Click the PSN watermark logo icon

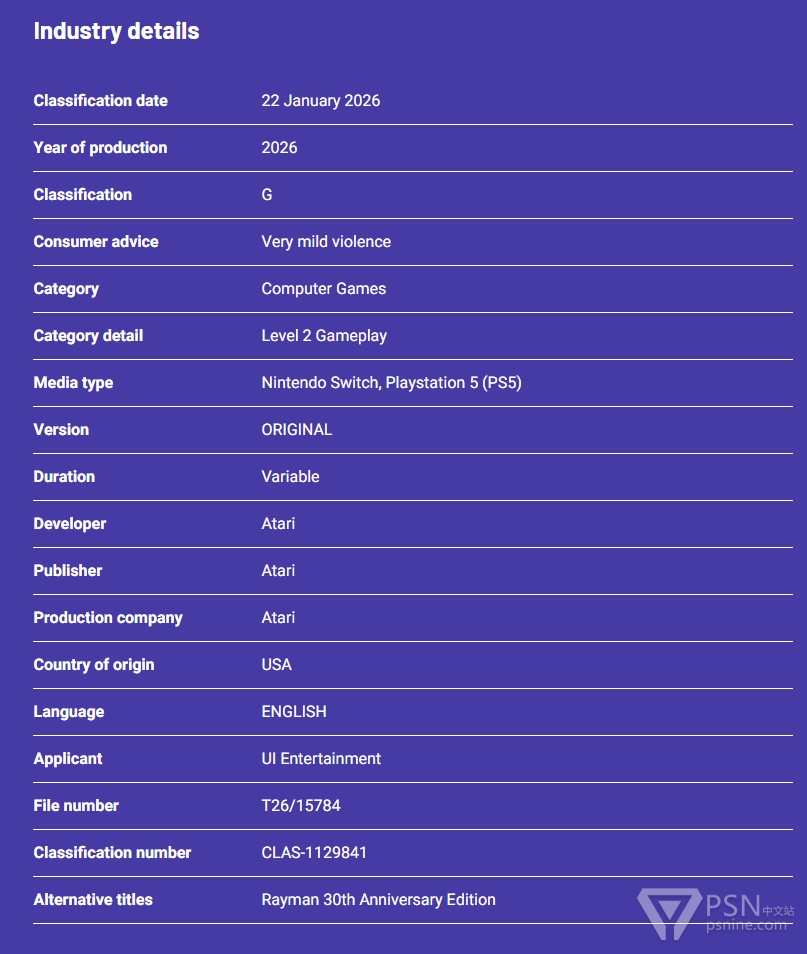670,914
